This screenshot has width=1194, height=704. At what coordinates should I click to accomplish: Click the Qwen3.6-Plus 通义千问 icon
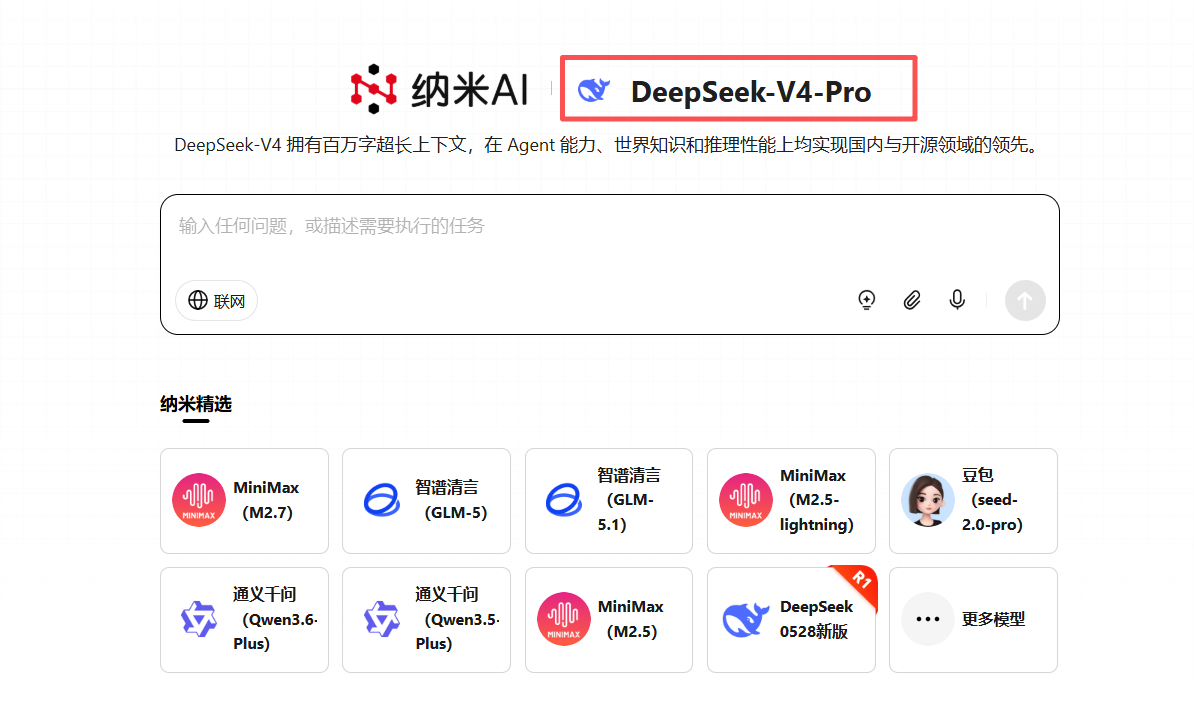click(199, 619)
